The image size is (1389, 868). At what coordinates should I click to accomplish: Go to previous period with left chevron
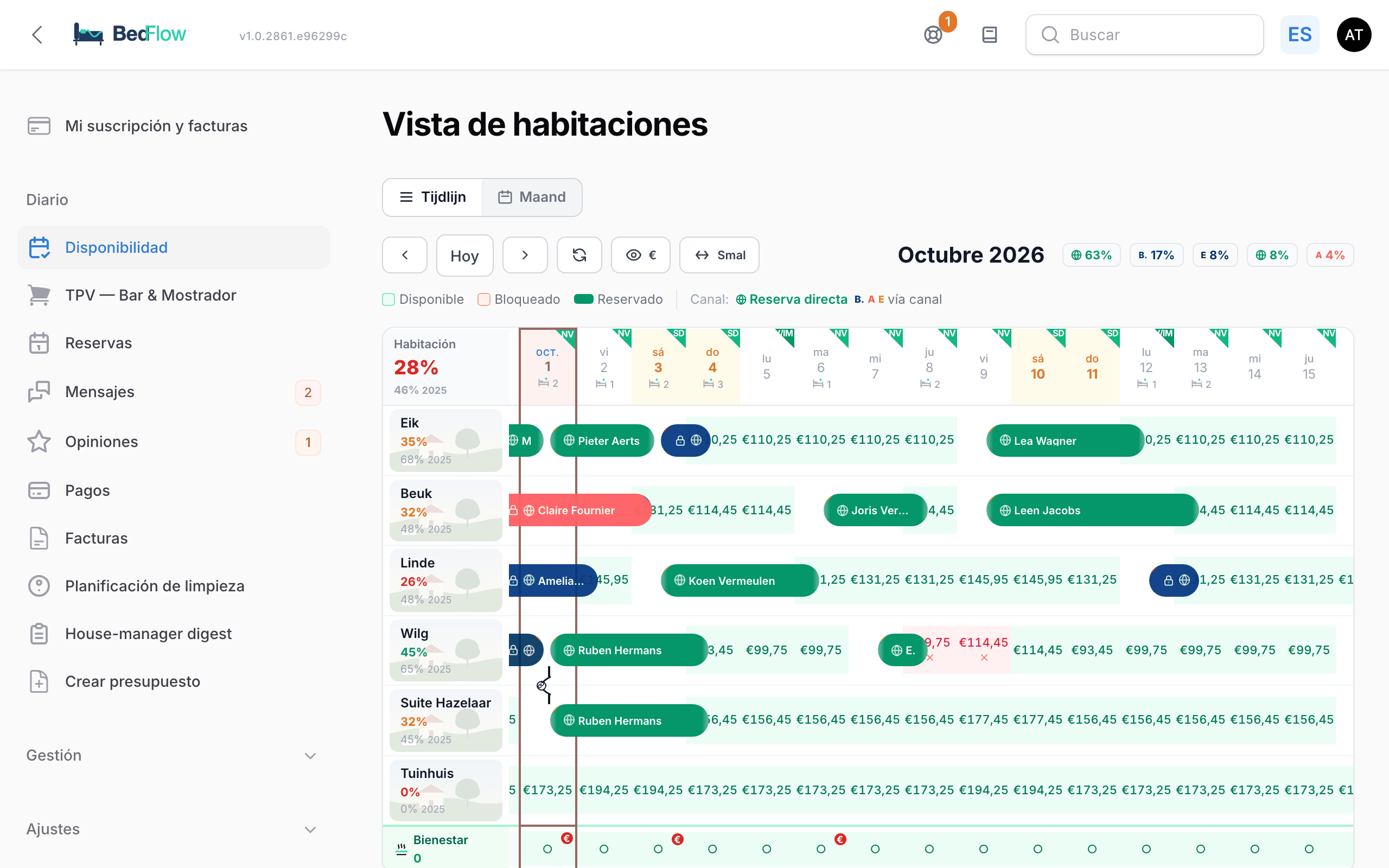(x=405, y=255)
